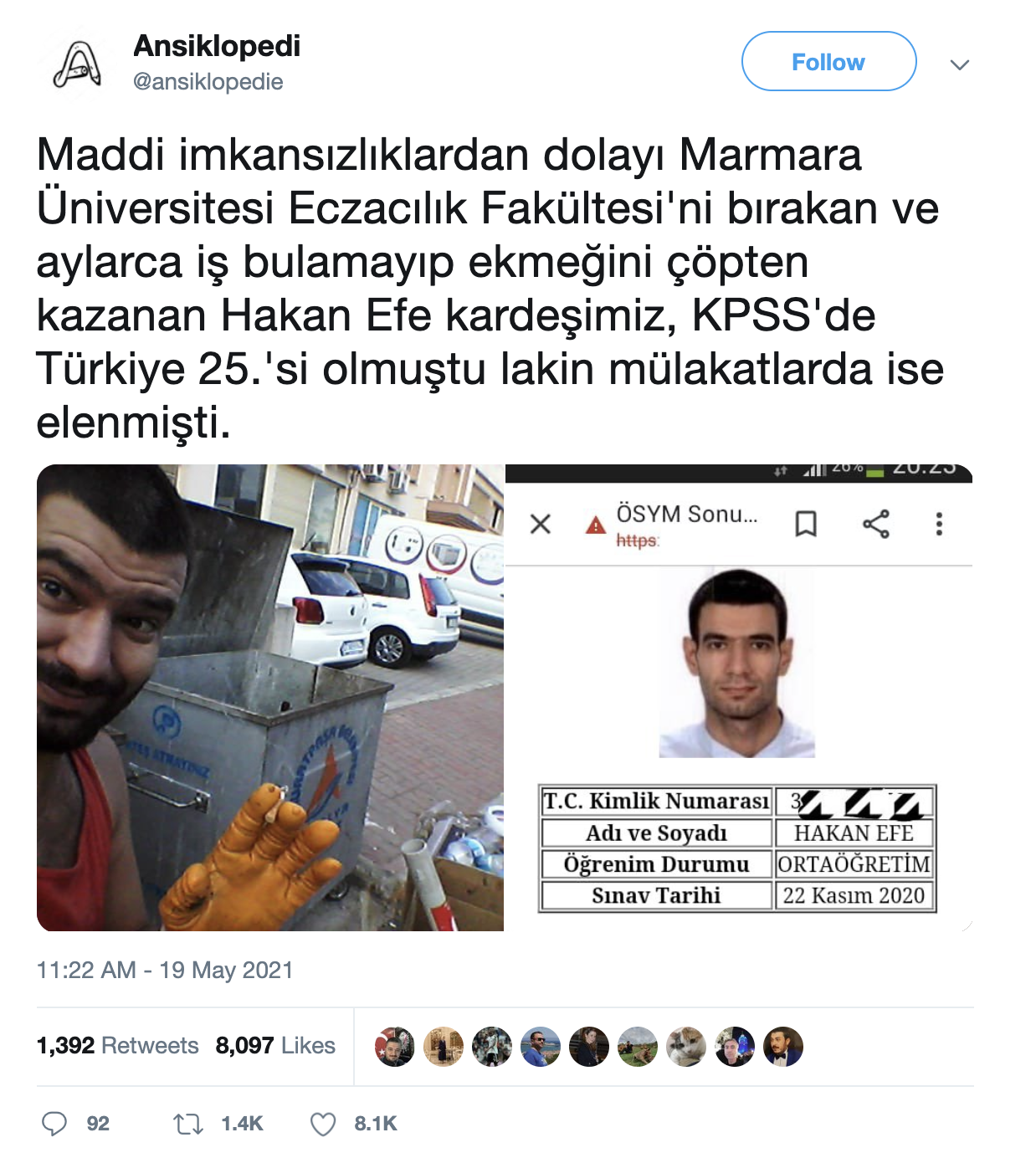The width and height of the screenshot is (1036, 1158).
Task: Open the @ansiklopedie handle link
Action: (x=208, y=82)
